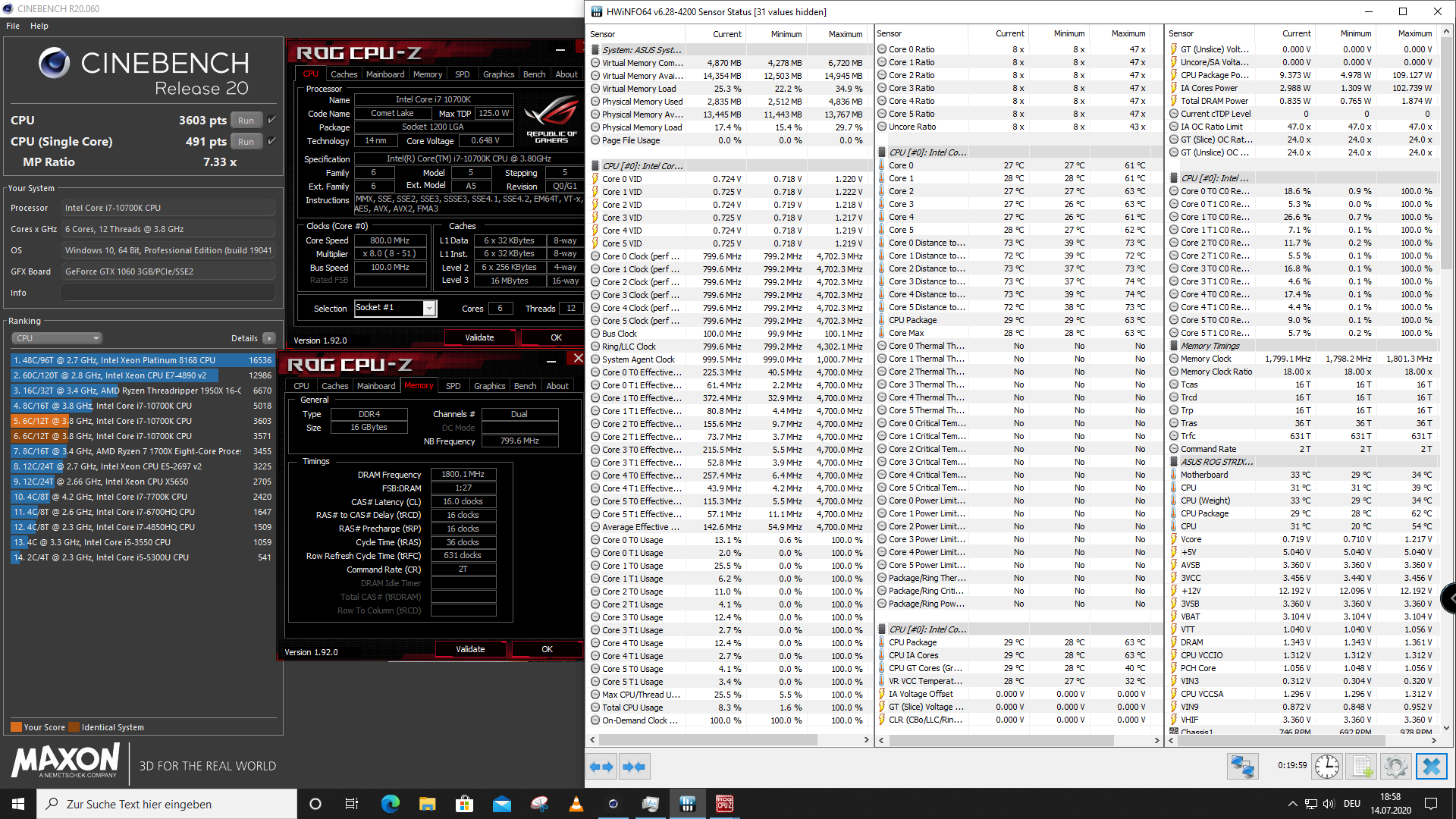Screen dimensions: 1456x819
Task: Click the Cortana circle icon on taskbar
Action: point(315,804)
